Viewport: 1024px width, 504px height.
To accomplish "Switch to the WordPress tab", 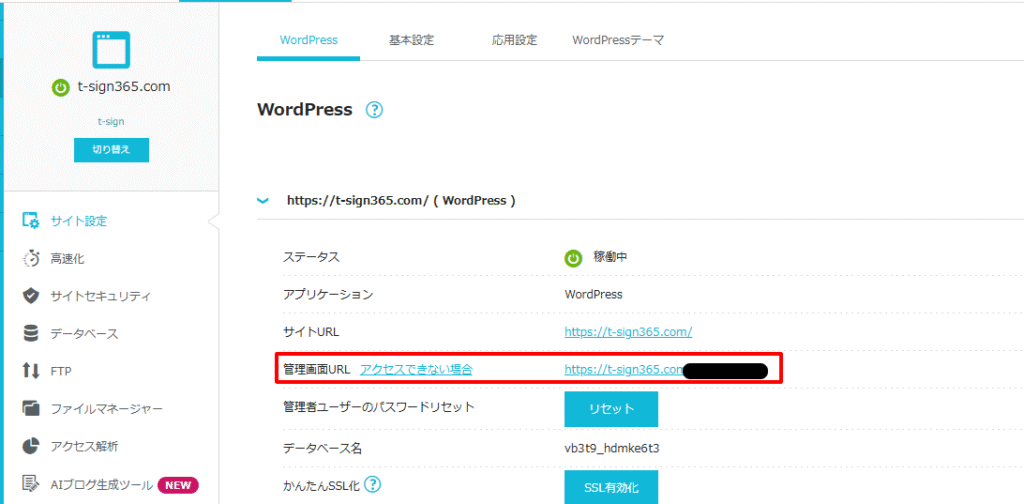I will (308, 40).
